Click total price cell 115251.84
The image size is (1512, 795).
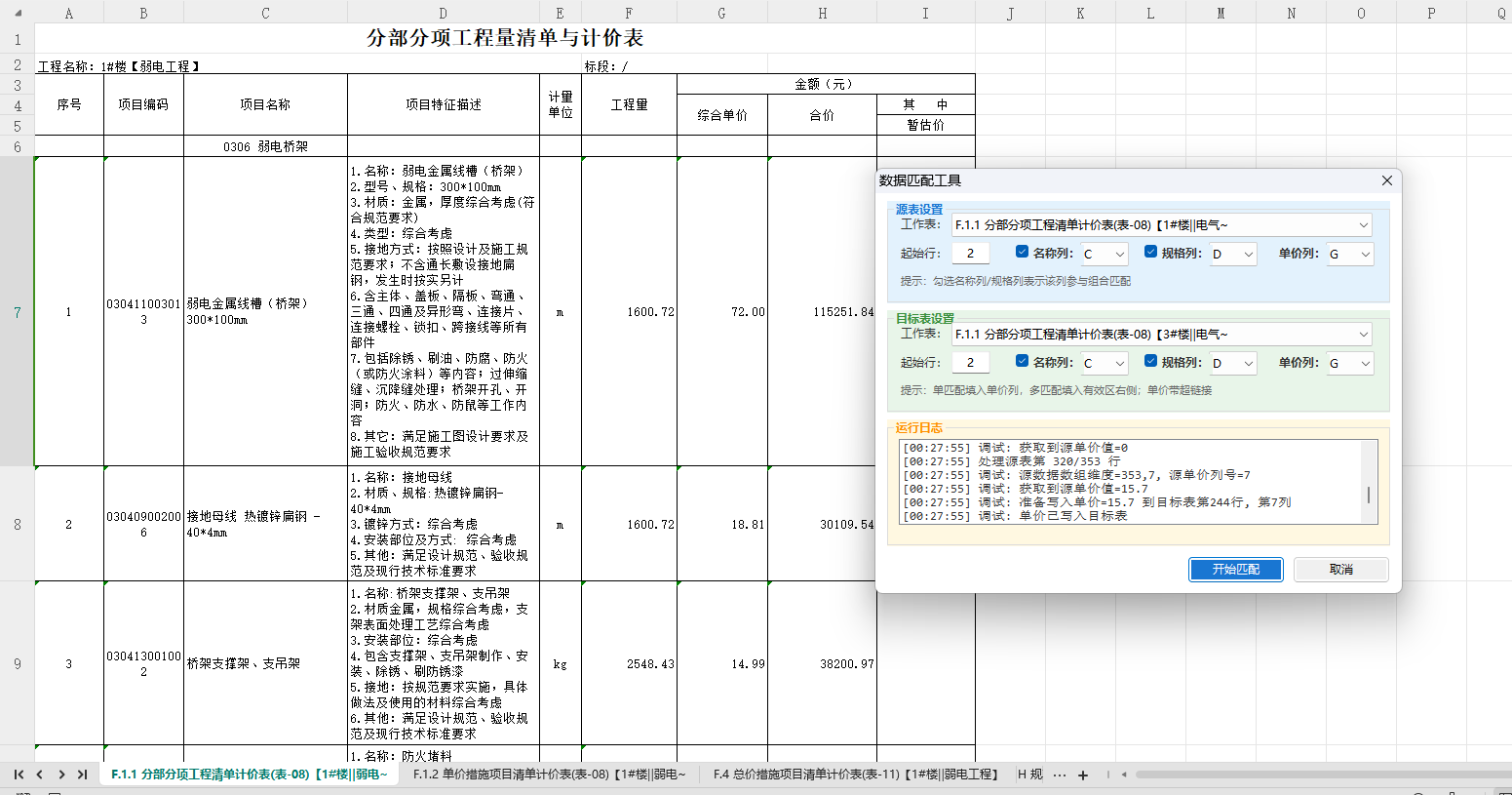tap(823, 312)
